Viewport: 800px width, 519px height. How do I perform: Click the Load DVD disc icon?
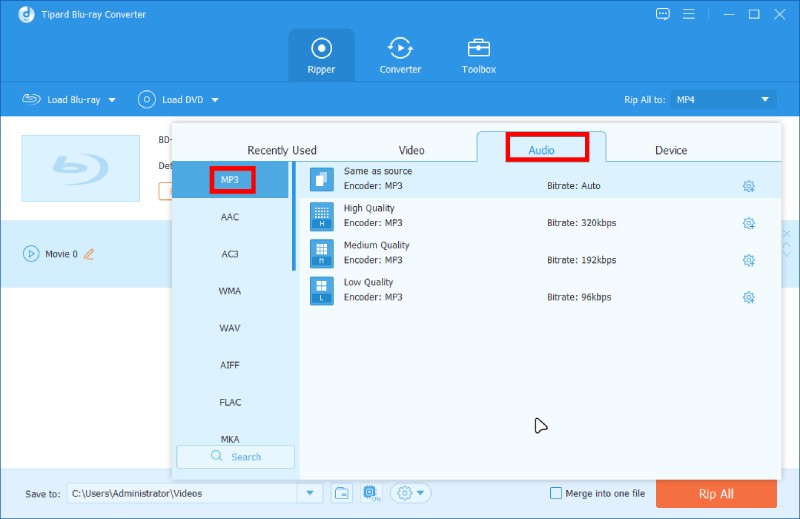[146, 100]
